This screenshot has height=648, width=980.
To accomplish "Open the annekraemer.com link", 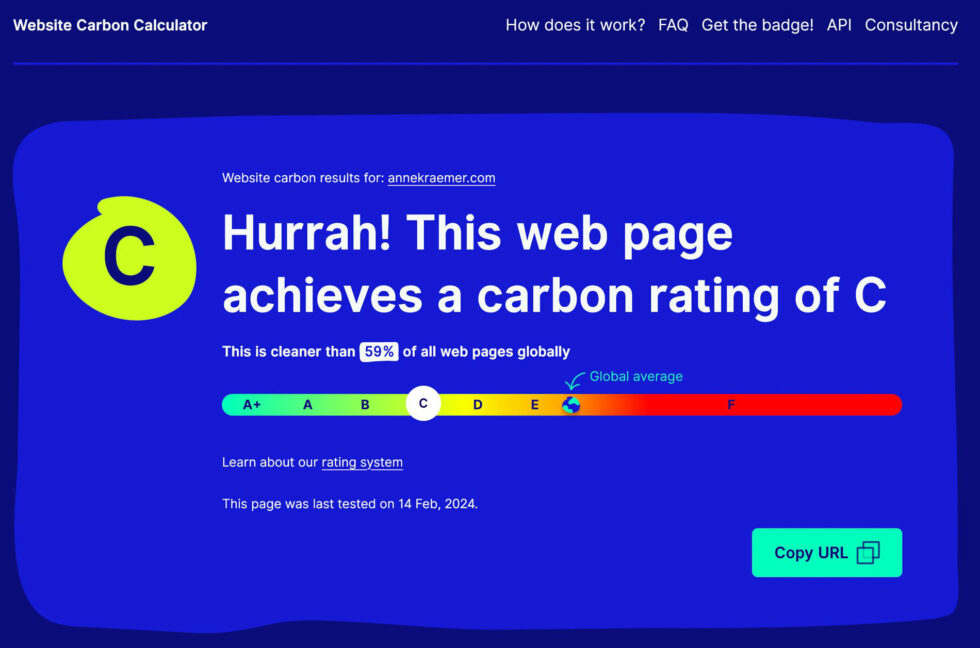I will [441, 178].
